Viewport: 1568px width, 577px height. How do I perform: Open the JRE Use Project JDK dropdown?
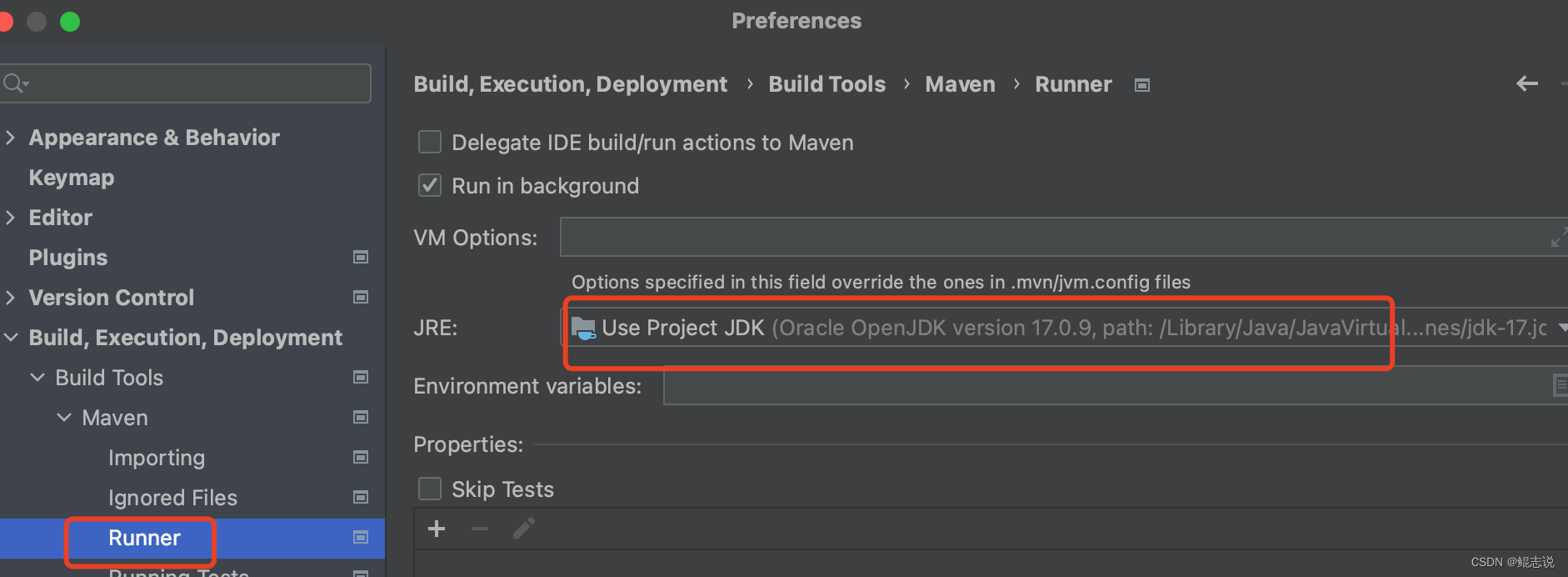[x=1064, y=328]
